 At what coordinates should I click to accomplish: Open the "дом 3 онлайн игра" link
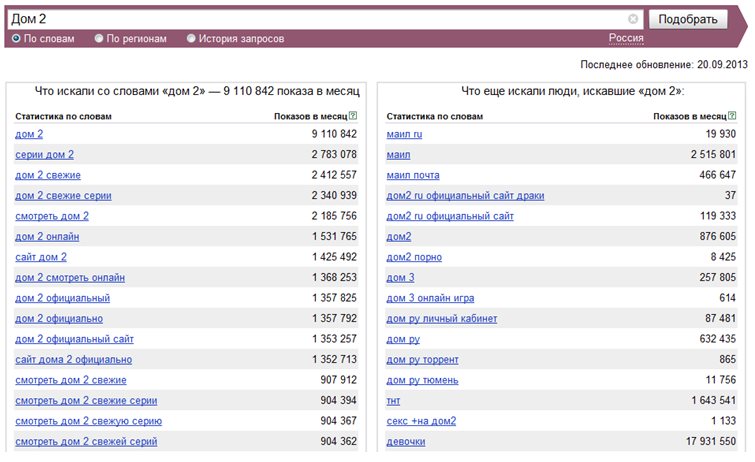point(430,298)
